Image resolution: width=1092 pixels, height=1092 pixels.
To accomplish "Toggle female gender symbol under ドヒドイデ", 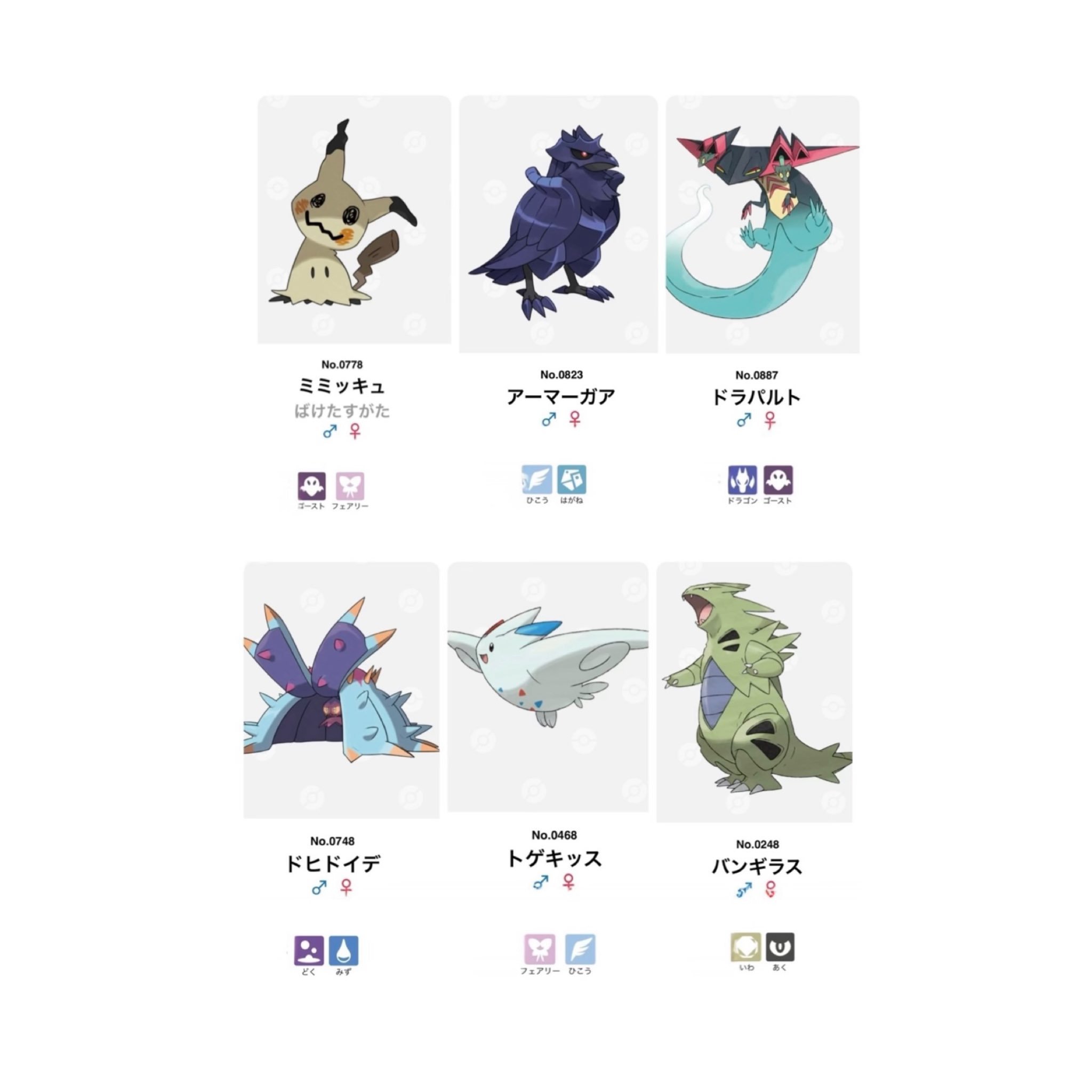I will [x=347, y=887].
